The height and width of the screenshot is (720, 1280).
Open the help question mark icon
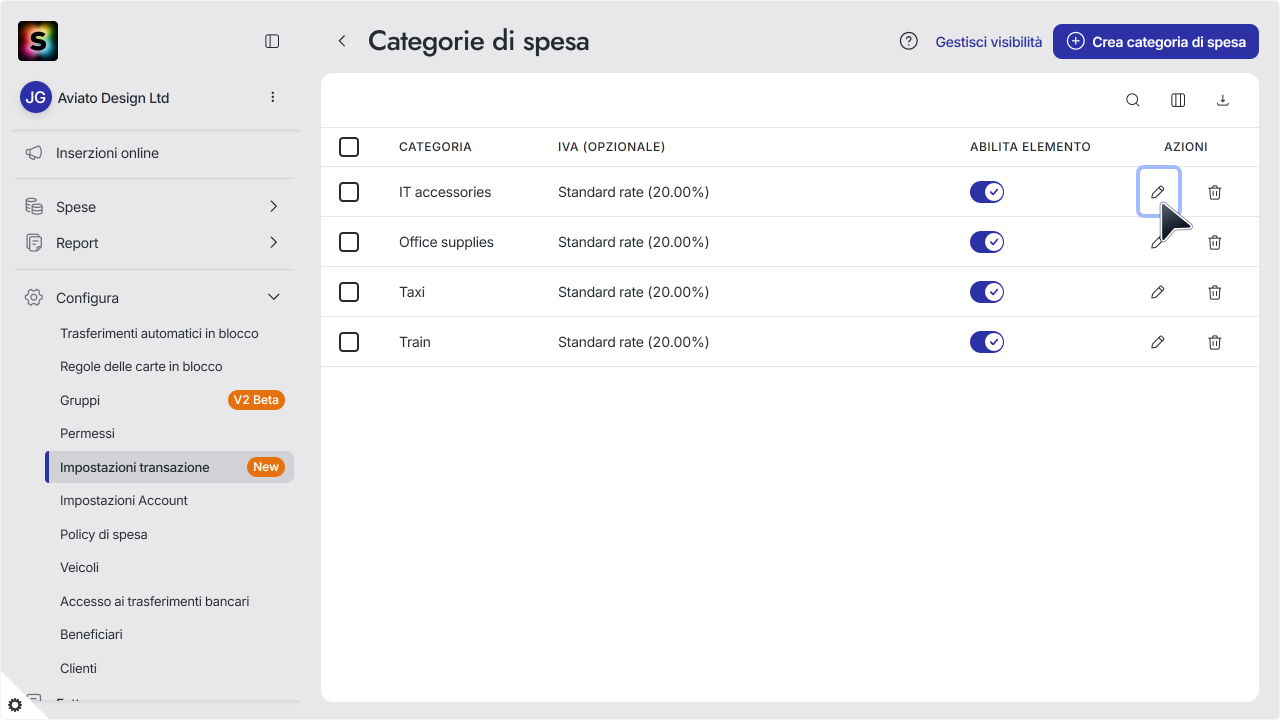pyautogui.click(x=909, y=41)
